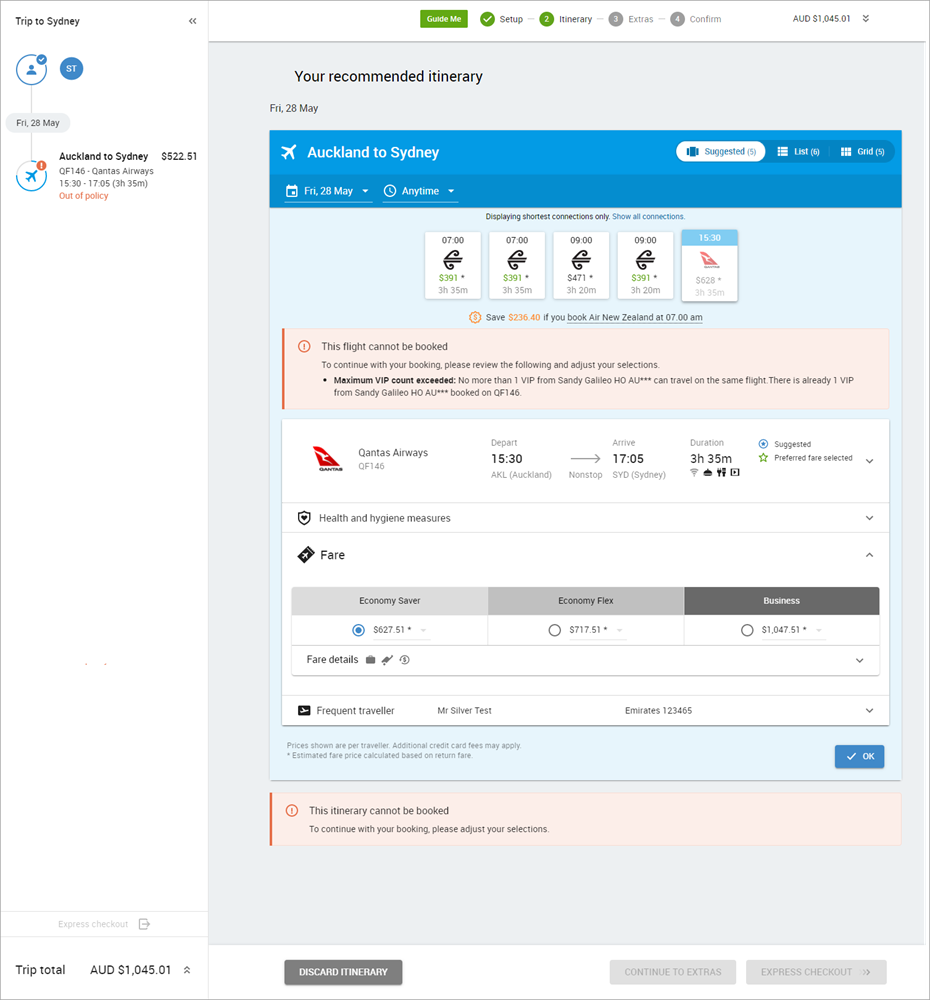The height and width of the screenshot is (1000, 930).
Task: Select the 09:00 $391 3h 20m flight card
Action: (x=645, y=265)
